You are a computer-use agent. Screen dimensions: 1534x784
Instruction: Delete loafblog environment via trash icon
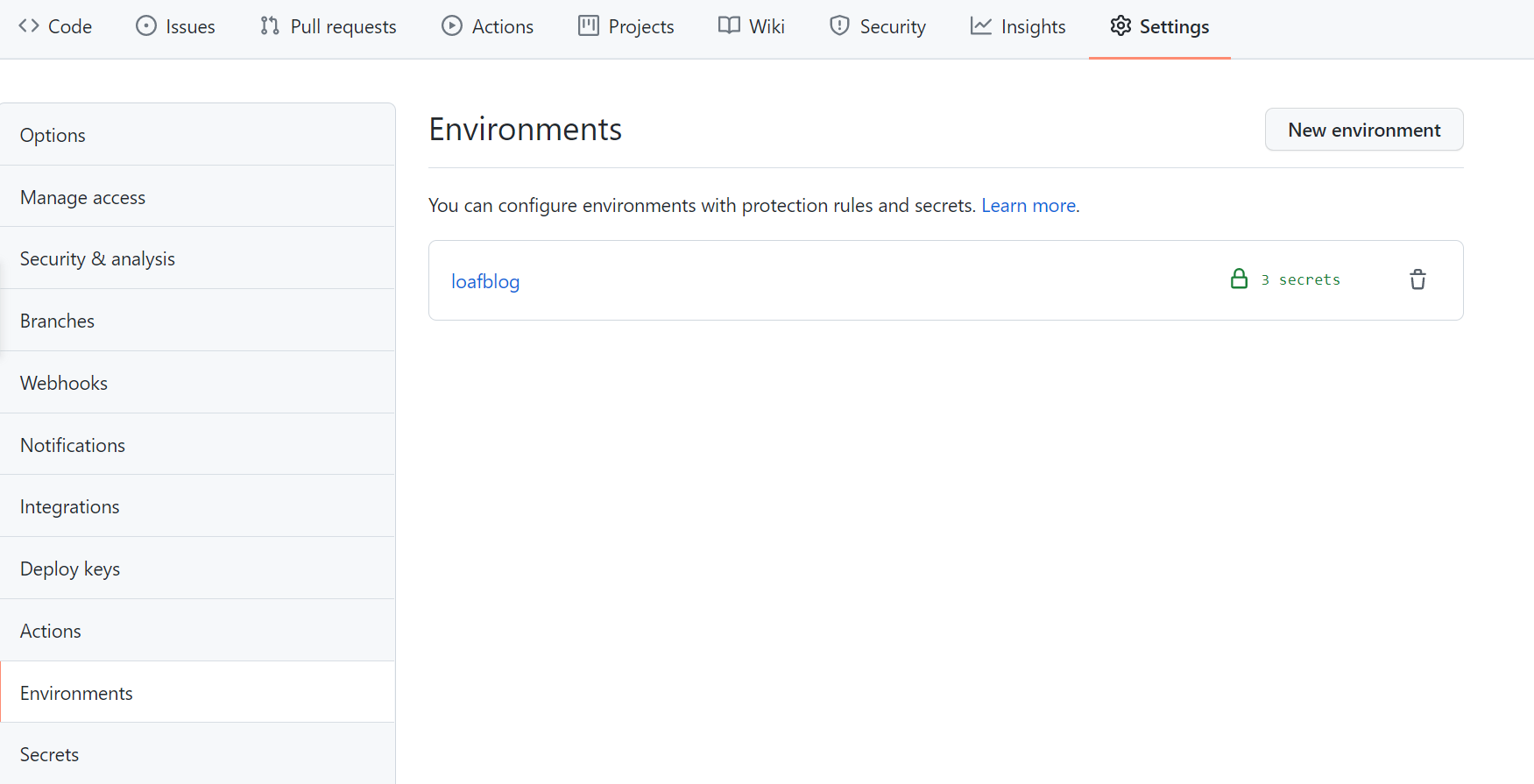pyautogui.click(x=1417, y=279)
